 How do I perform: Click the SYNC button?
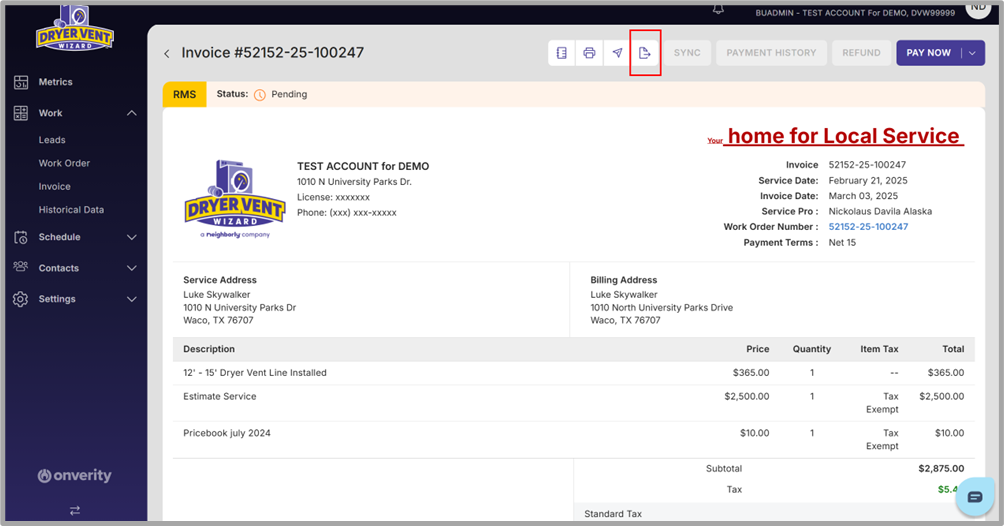[x=687, y=53]
